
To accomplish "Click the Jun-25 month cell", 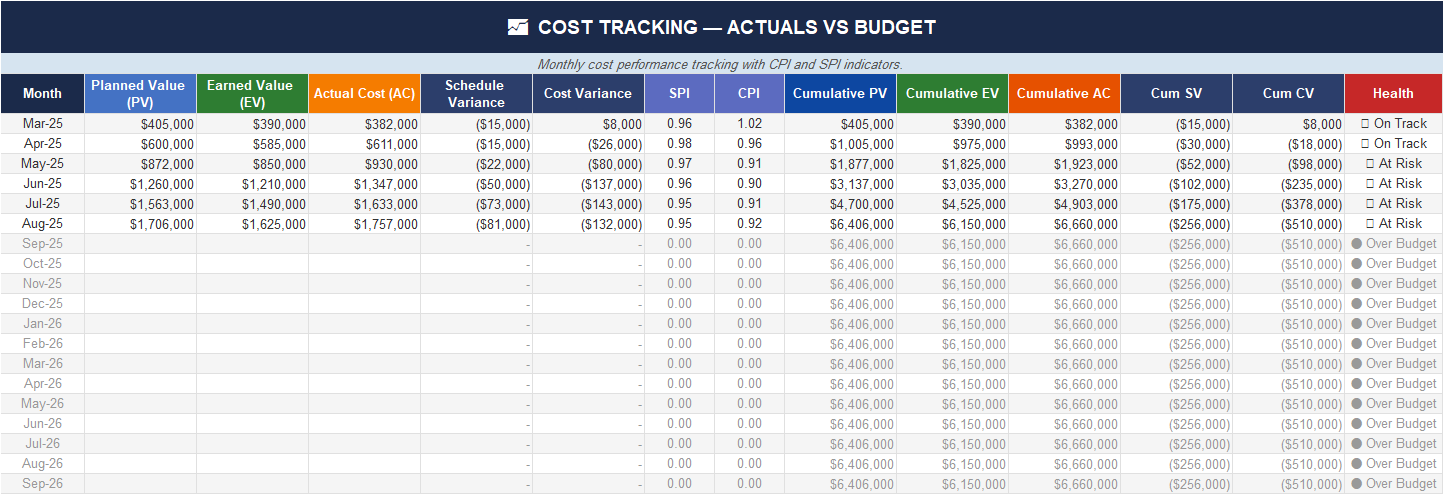I will [42, 184].
